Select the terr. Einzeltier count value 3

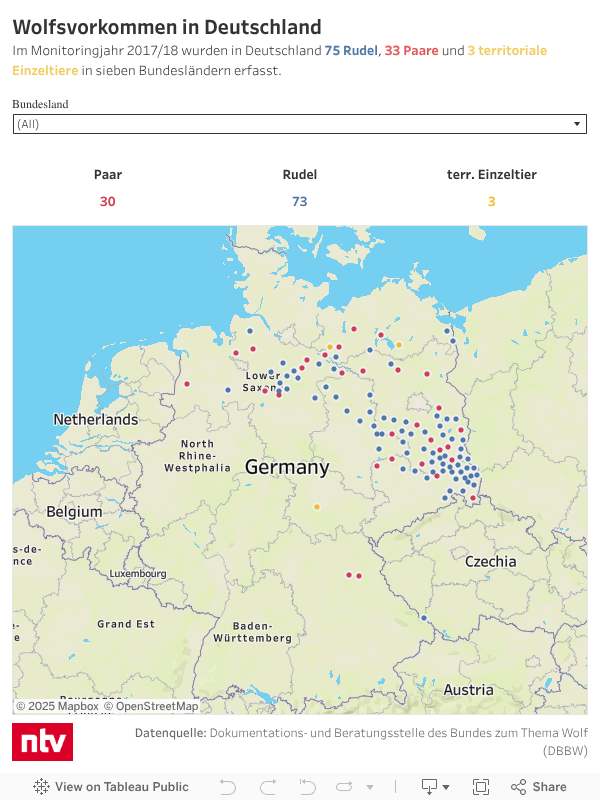click(x=491, y=201)
